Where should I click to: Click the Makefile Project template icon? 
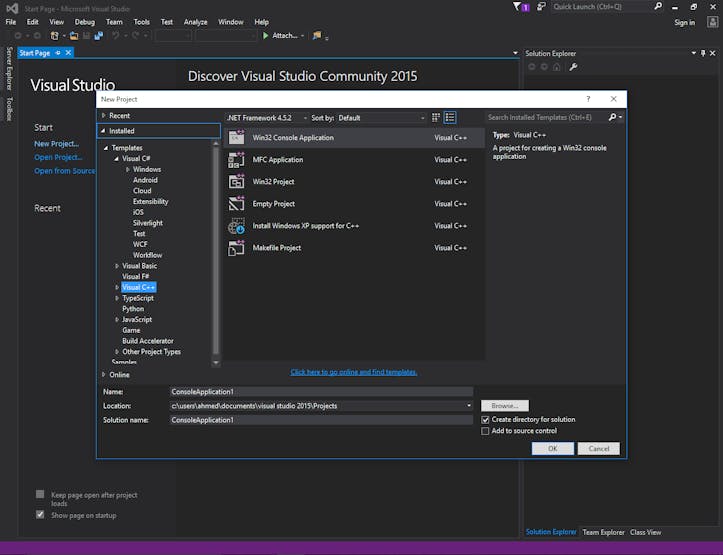(237, 248)
